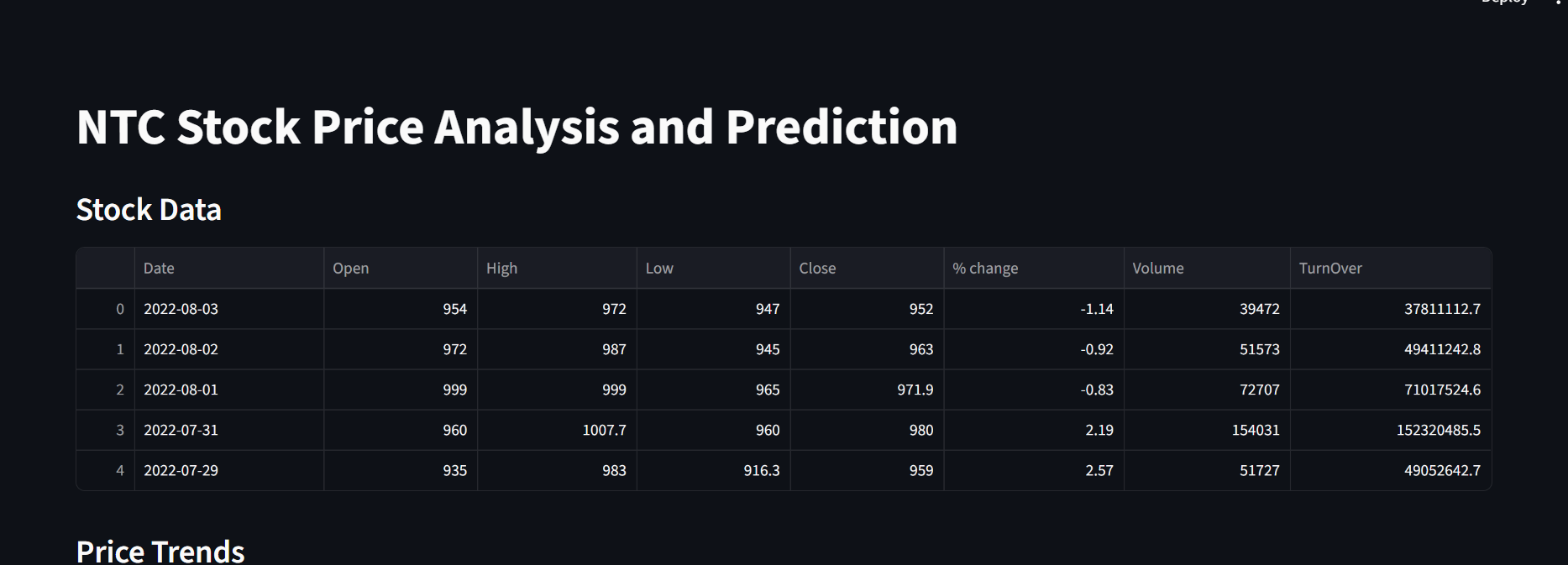The image size is (1568, 565).
Task: Select the date cell 2022-07-29
Action: coord(181,470)
